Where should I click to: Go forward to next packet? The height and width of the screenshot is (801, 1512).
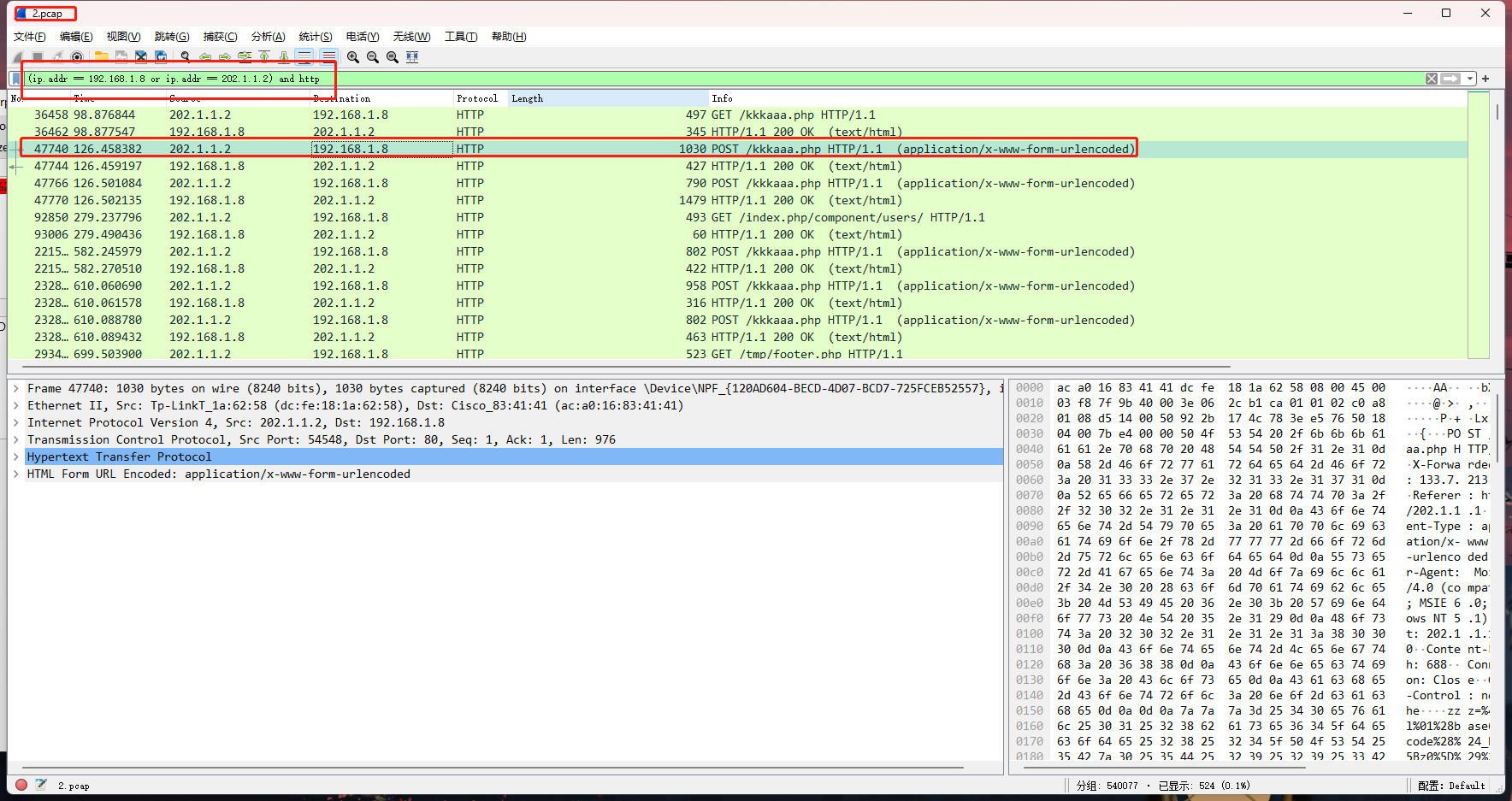tap(225, 57)
